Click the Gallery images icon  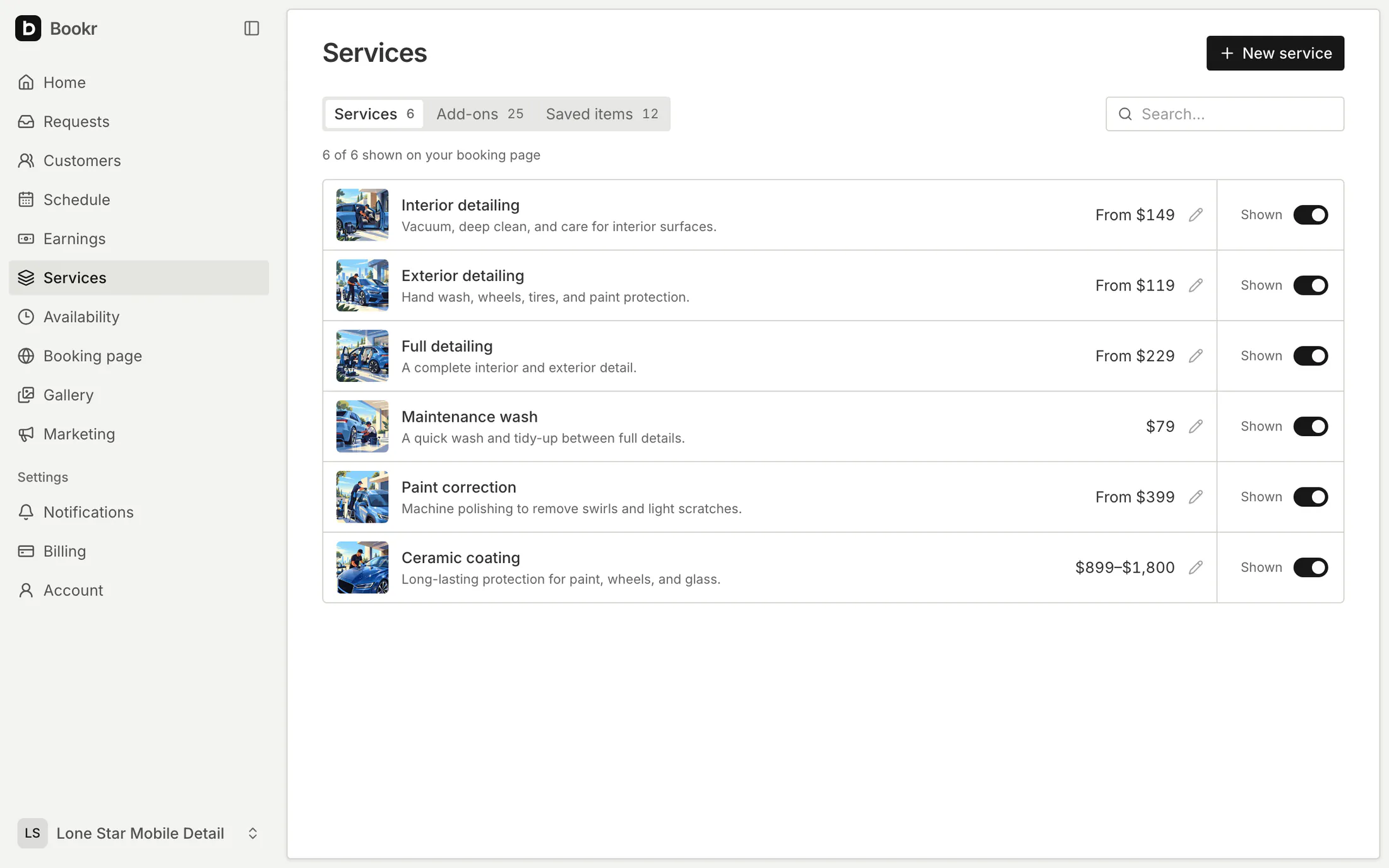click(26, 395)
